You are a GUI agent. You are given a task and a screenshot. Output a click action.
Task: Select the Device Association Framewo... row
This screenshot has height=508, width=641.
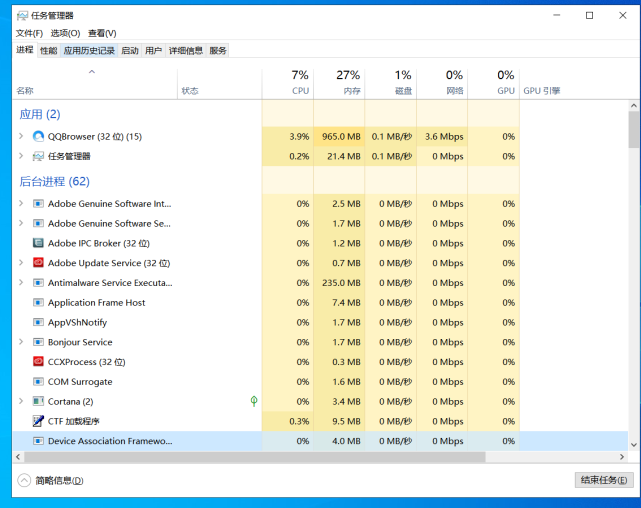320,441
